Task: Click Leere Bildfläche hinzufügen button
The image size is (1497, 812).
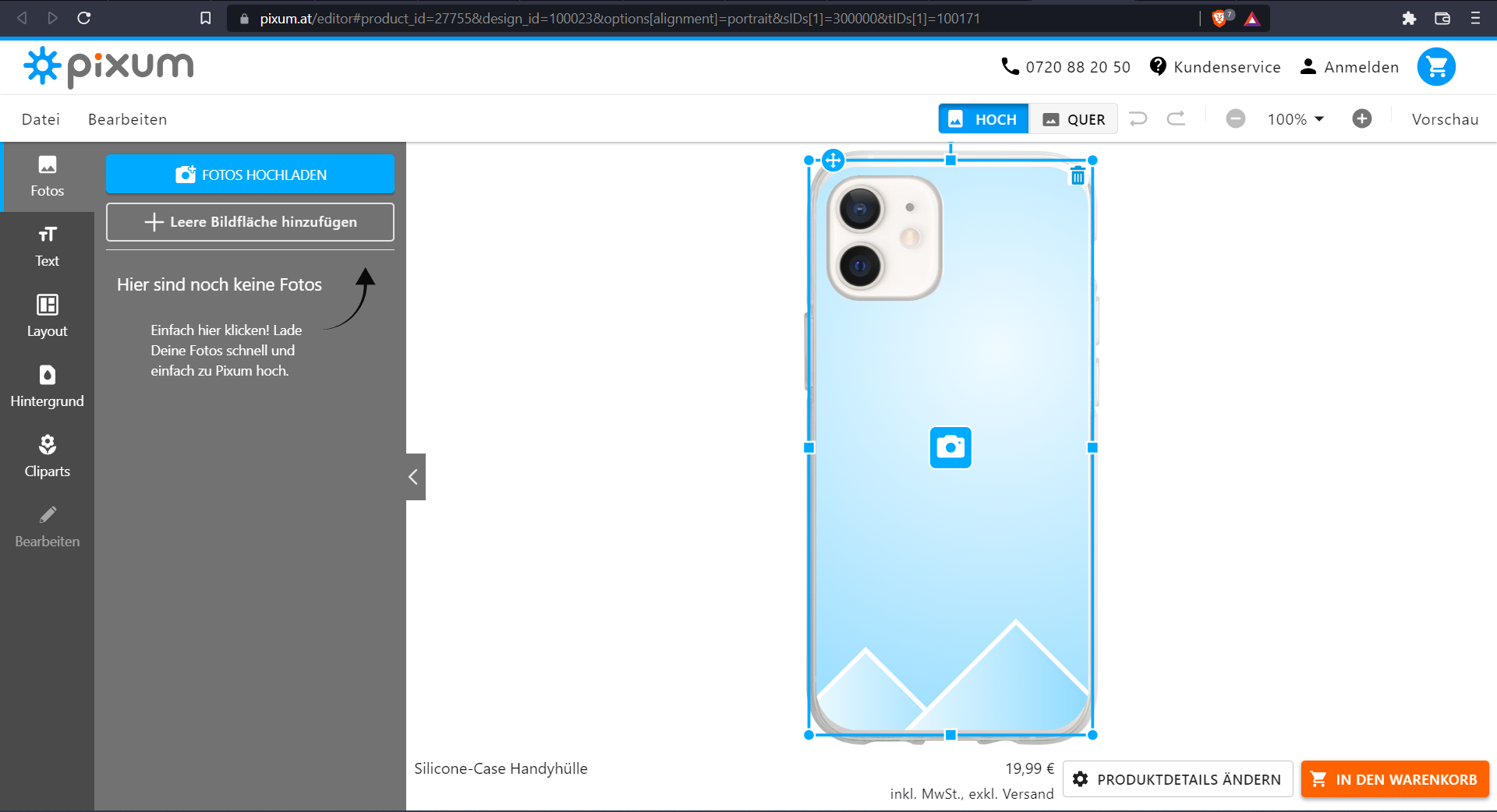Action: pyautogui.click(x=250, y=222)
